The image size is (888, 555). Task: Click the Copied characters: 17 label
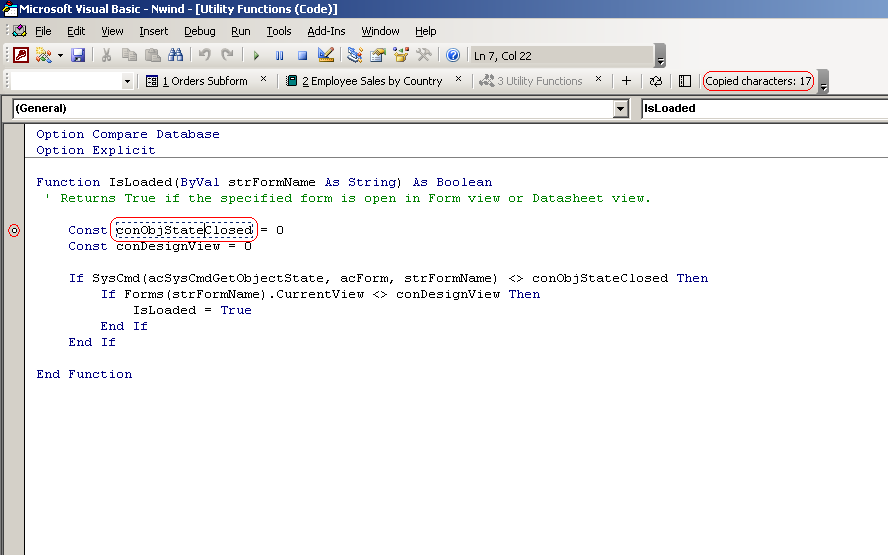(758, 81)
